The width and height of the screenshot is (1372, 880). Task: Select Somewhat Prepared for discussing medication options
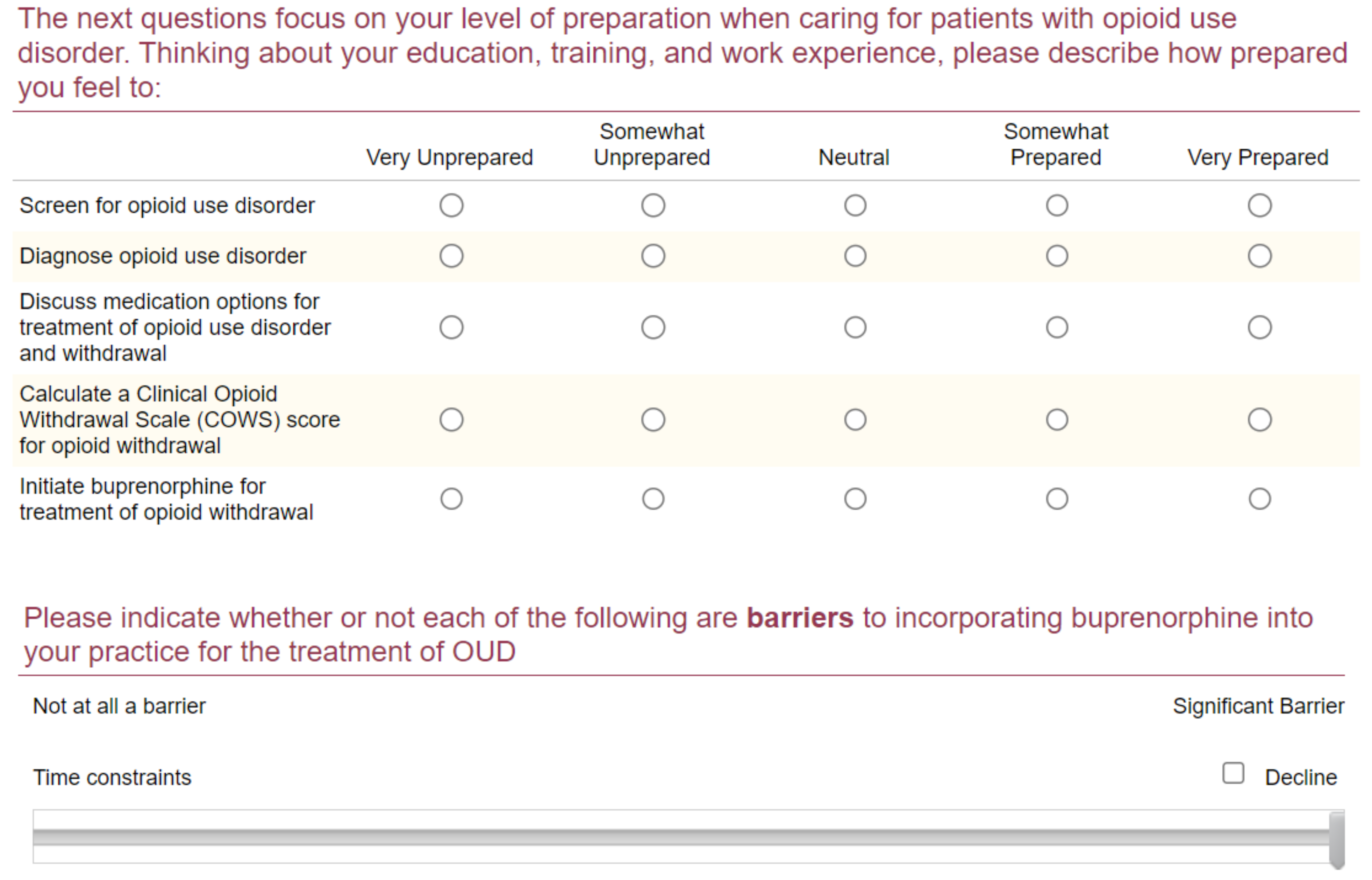pos(1056,327)
